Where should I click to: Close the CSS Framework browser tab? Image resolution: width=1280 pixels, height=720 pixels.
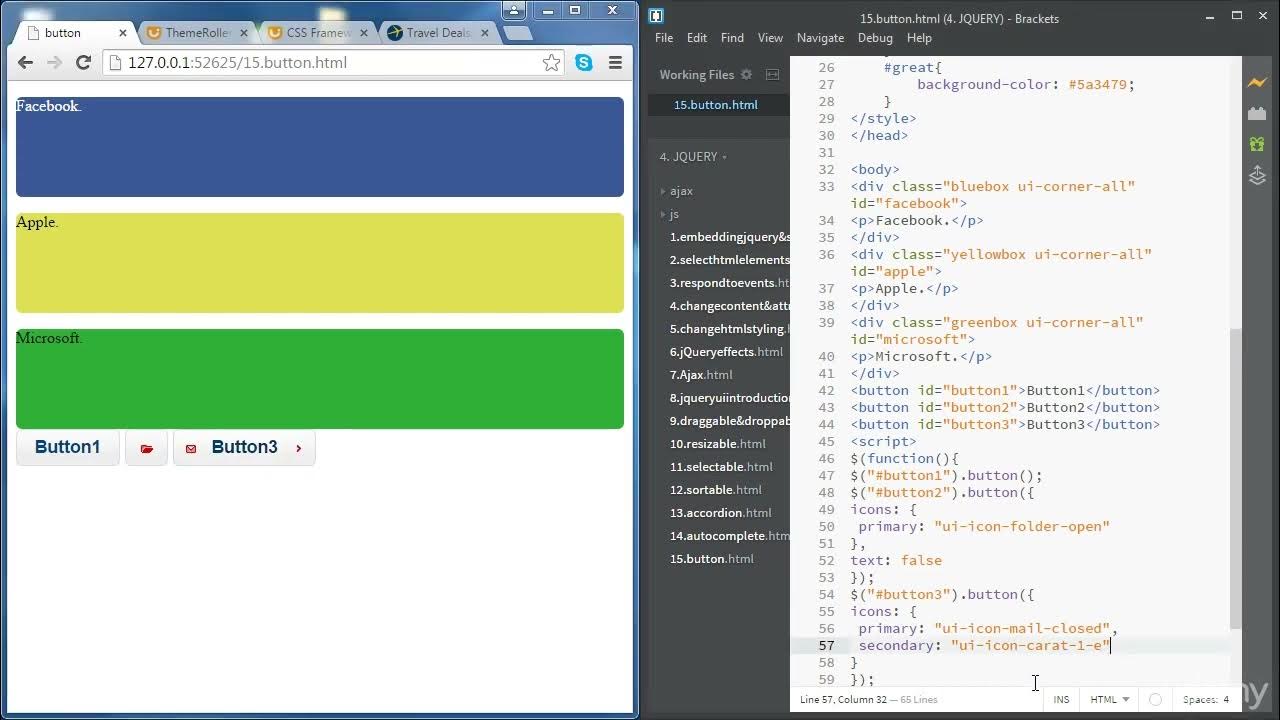(x=364, y=33)
